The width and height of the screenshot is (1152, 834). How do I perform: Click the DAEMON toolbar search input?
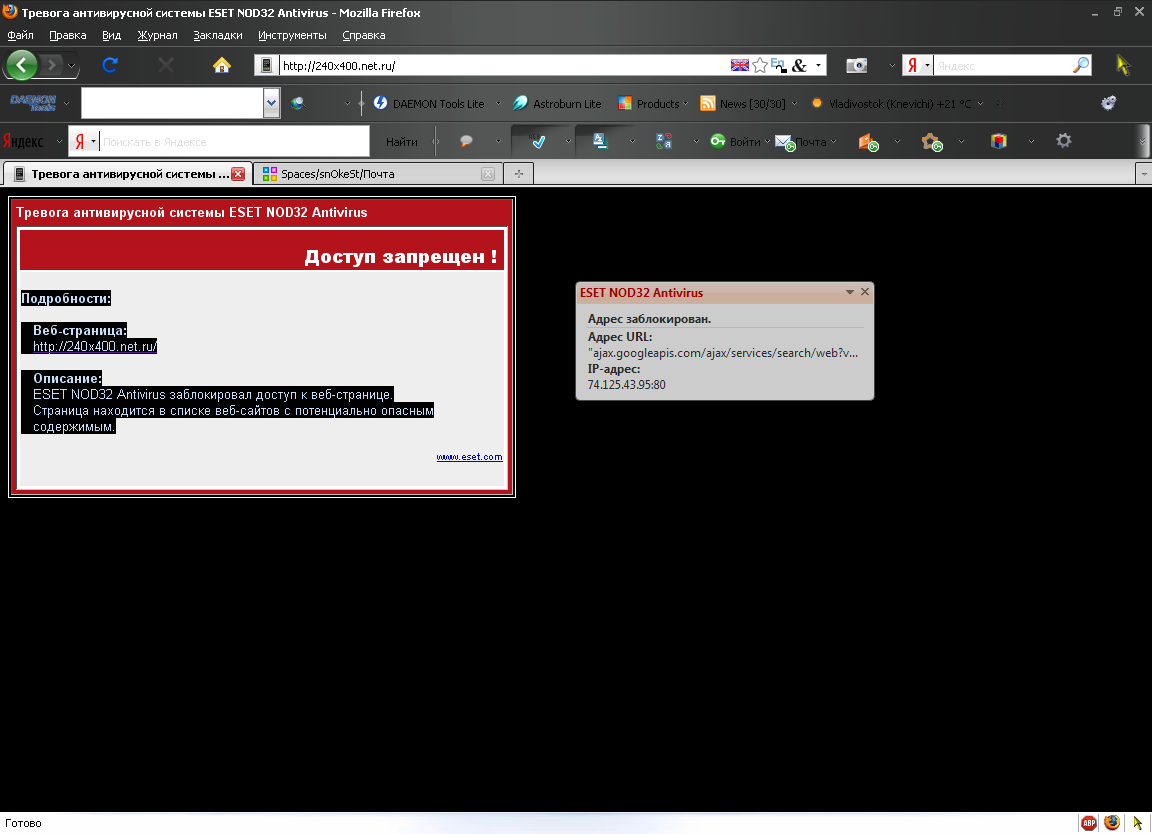(x=173, y=103)
